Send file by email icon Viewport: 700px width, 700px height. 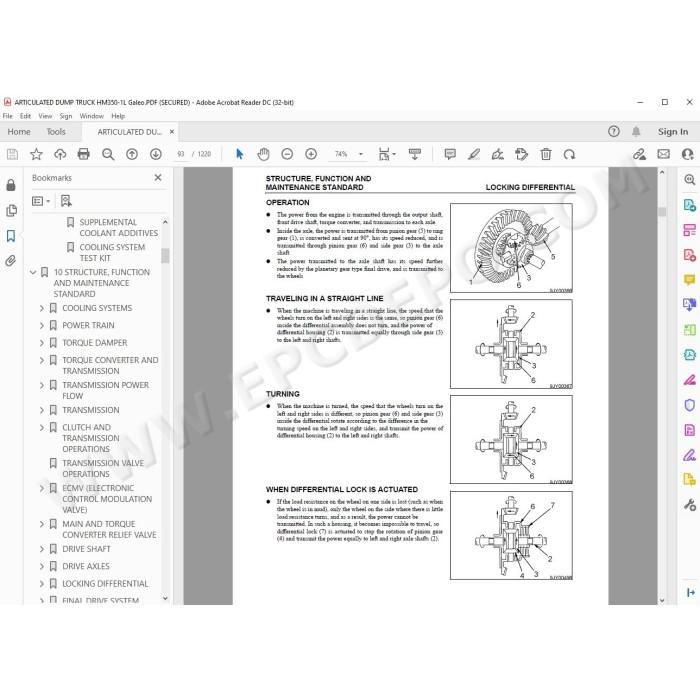tap(663, 154)
